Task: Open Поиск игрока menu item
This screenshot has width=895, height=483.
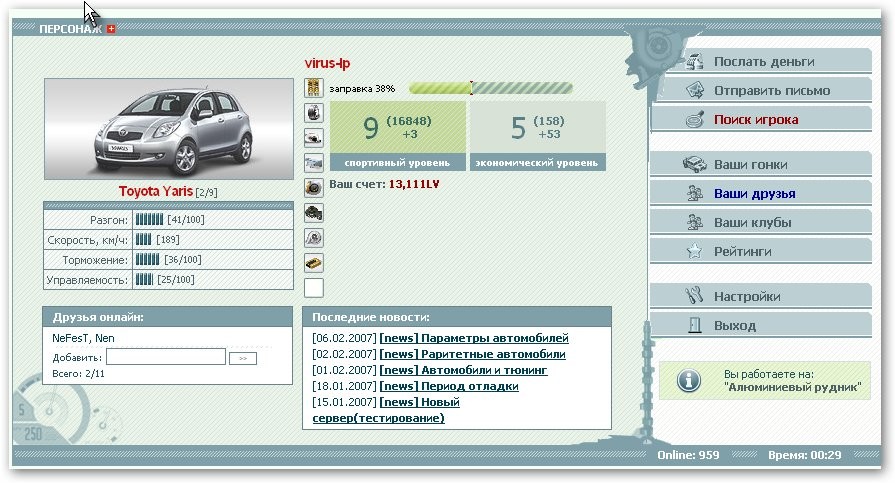Action: (761, 119)
